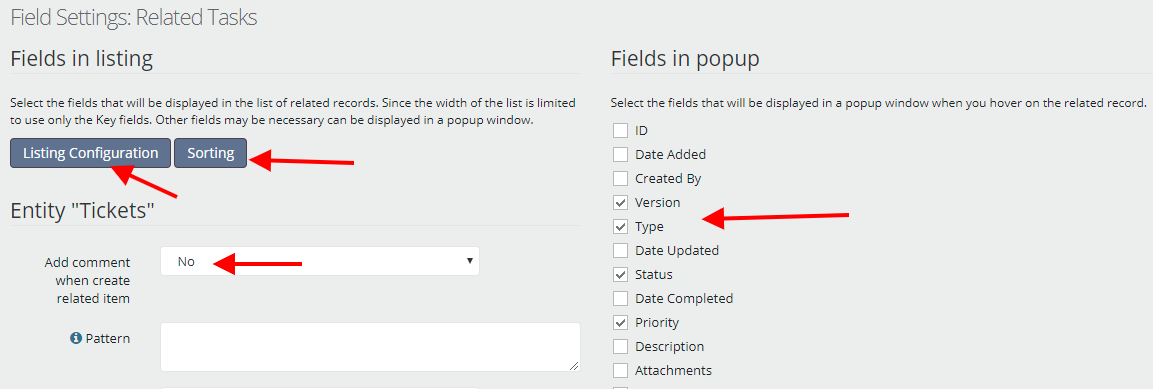Click the 'Field Settings: Related Tasks' title
This screenshot has width=1153, height=389.
134,17
